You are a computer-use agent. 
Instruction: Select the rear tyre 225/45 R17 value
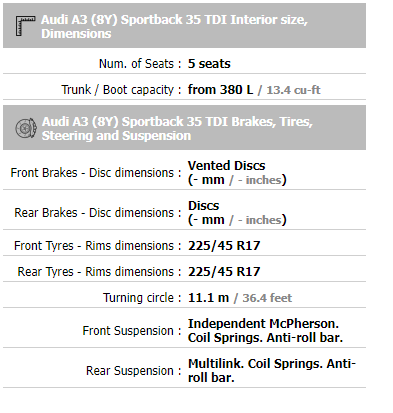click(x=224, y=272)
